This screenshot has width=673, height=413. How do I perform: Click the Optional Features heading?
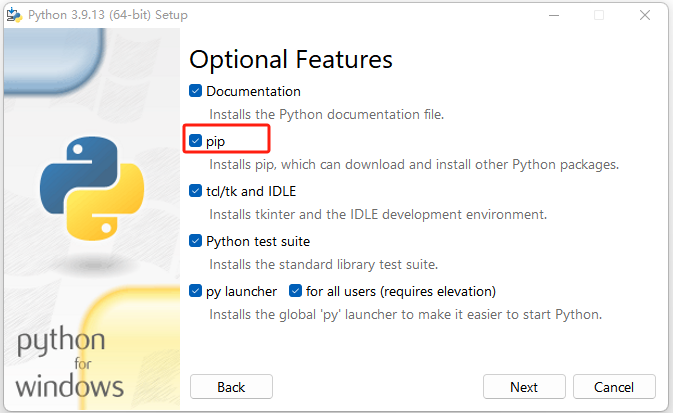(x=291, y=58)
